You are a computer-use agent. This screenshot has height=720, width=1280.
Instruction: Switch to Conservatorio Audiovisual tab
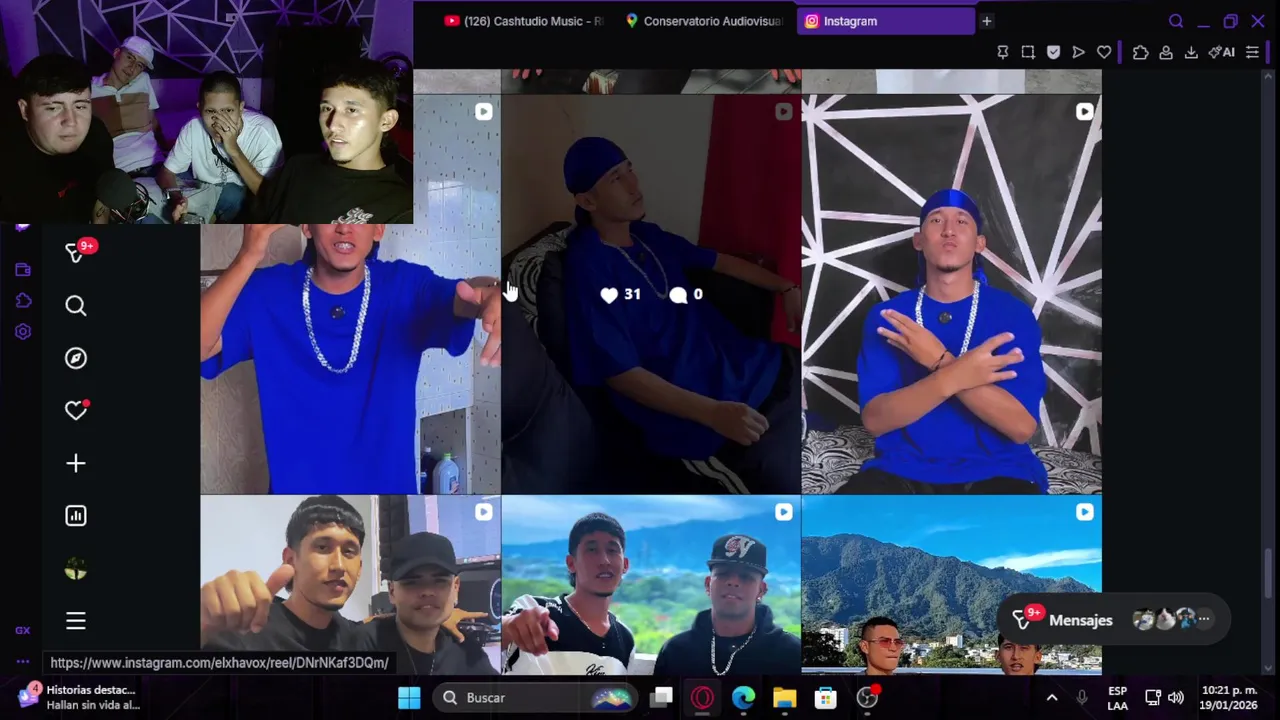click(703, 21)
